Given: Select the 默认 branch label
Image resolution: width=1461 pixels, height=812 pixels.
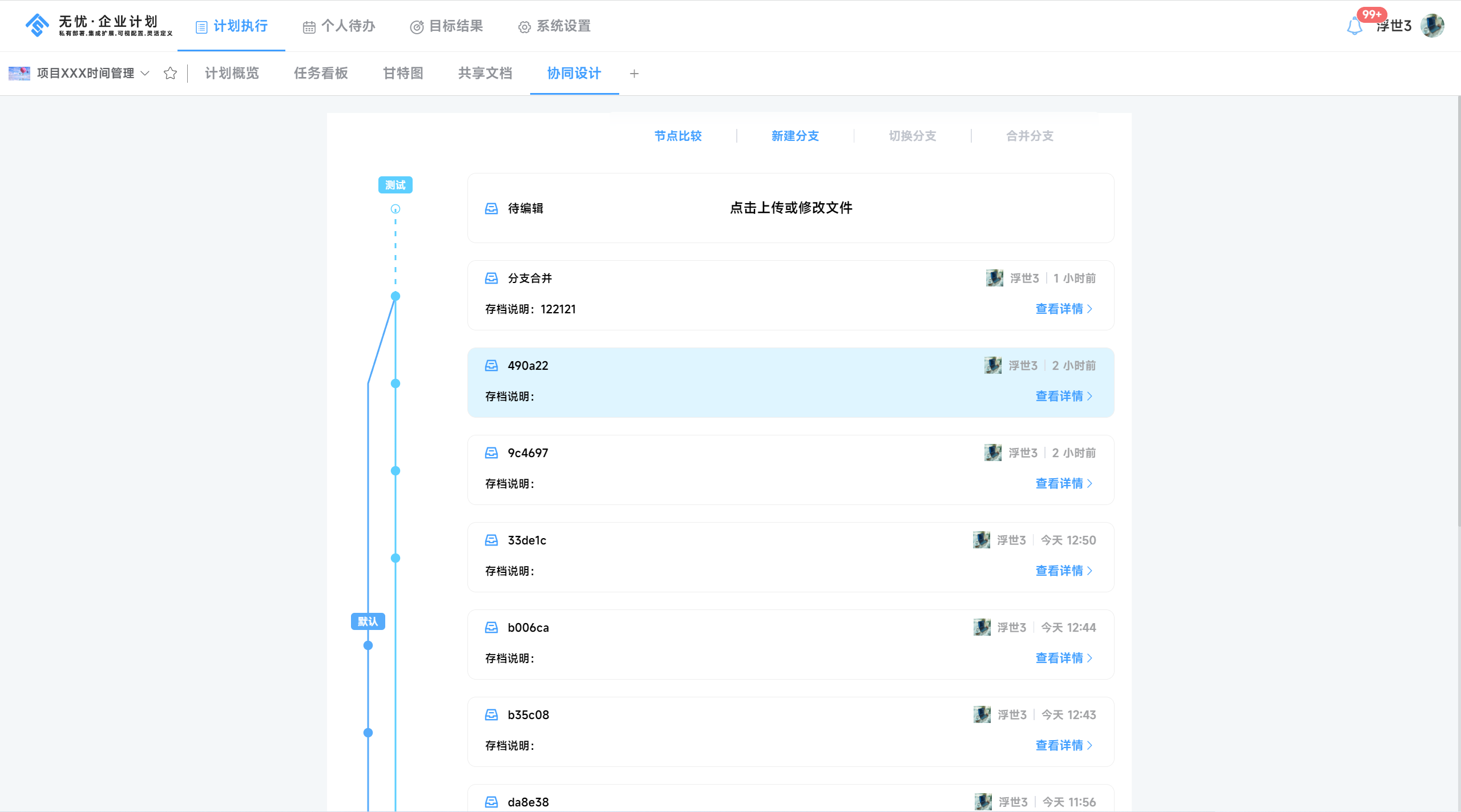Looking at the screenshot, I should click(x=368, y=621).
